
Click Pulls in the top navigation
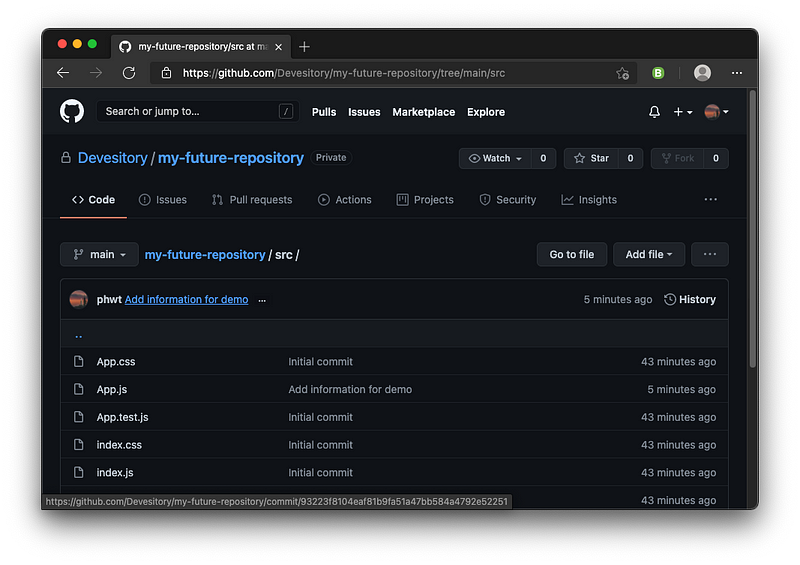point(324,112)
